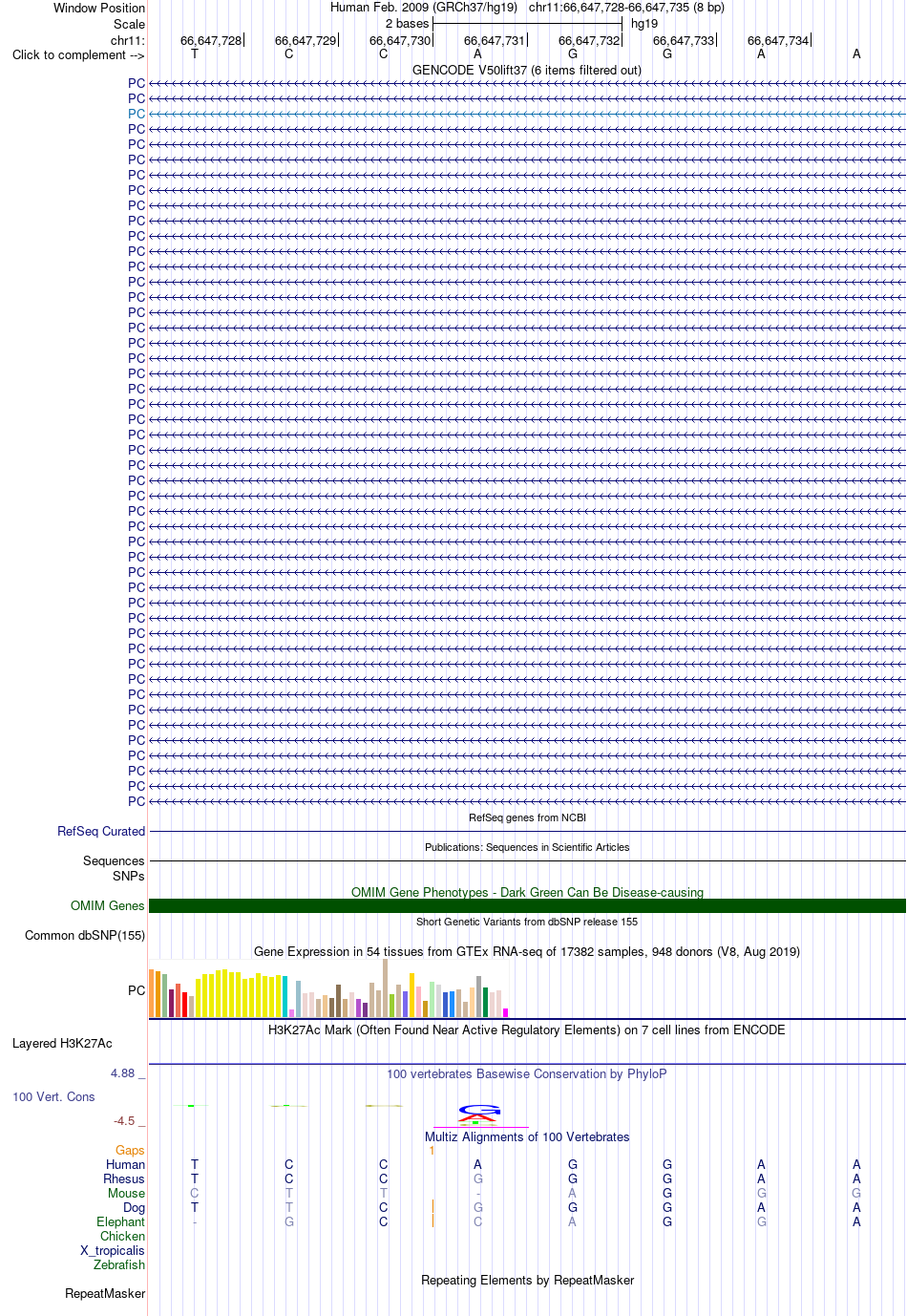Click the 100 Vert. Cons label

coord(53,1096)
